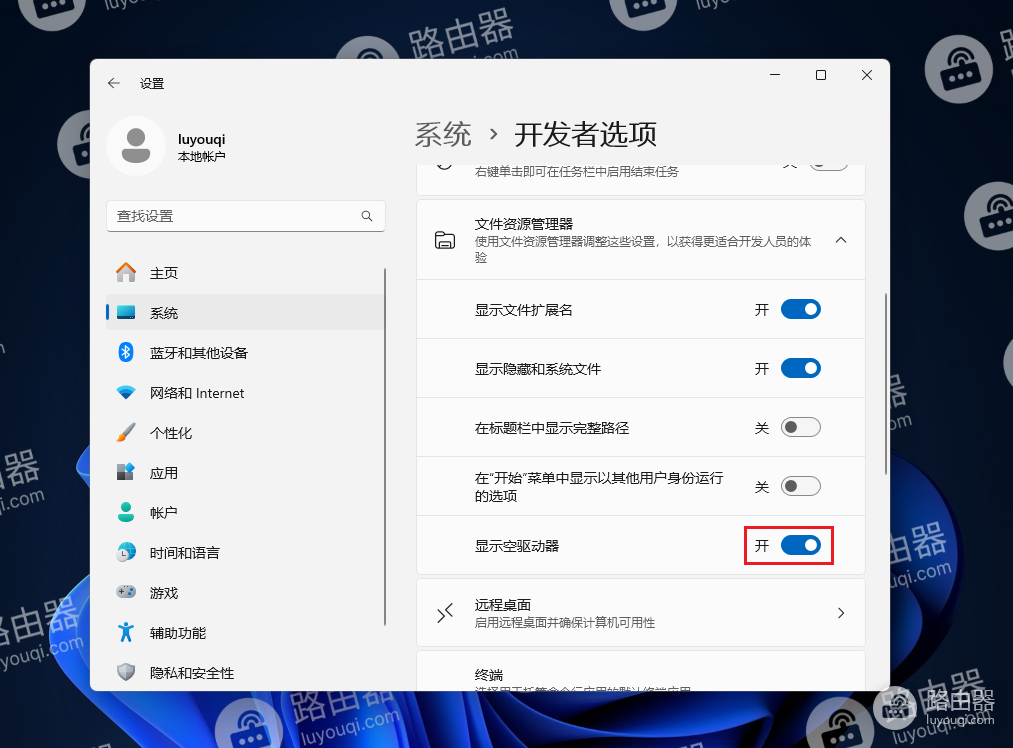Click the 个性化 paintbrush icon

pyautogui.click(x=126, y=433)
